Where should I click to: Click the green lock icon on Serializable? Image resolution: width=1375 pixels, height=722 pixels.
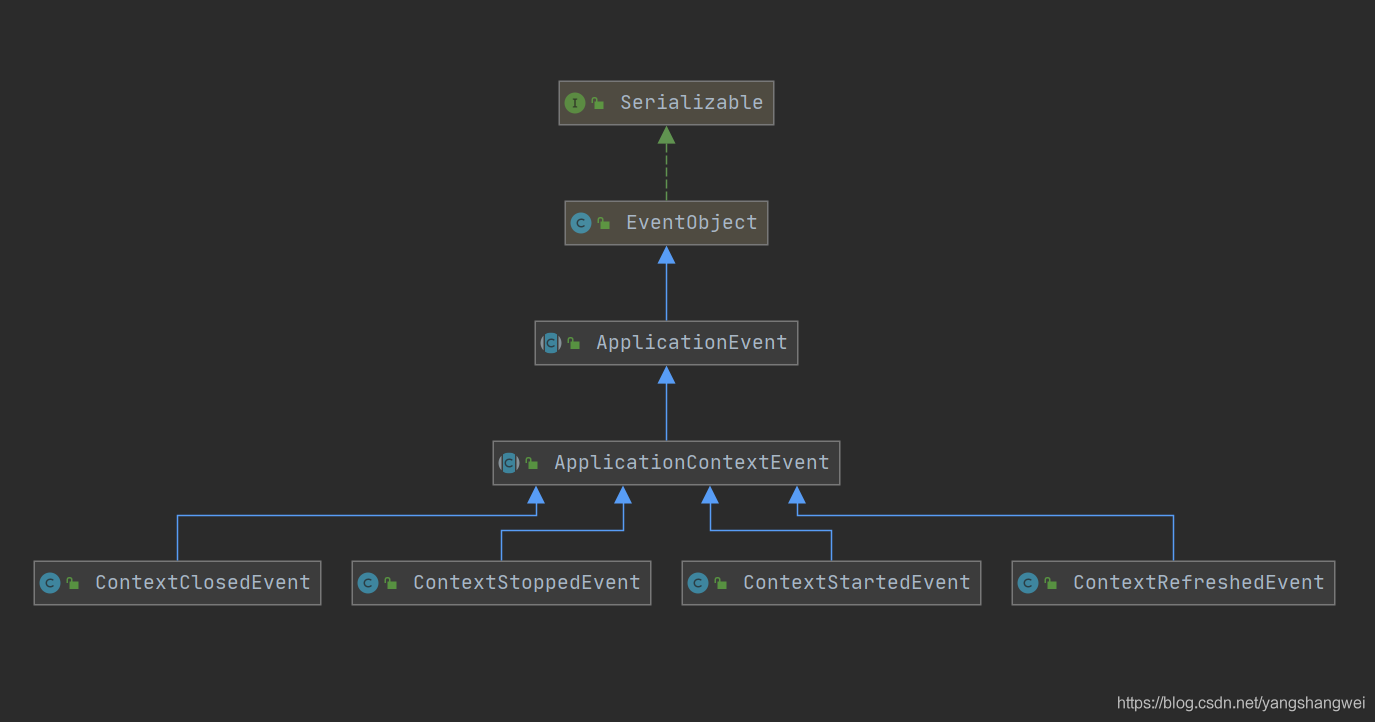point(598,103)
